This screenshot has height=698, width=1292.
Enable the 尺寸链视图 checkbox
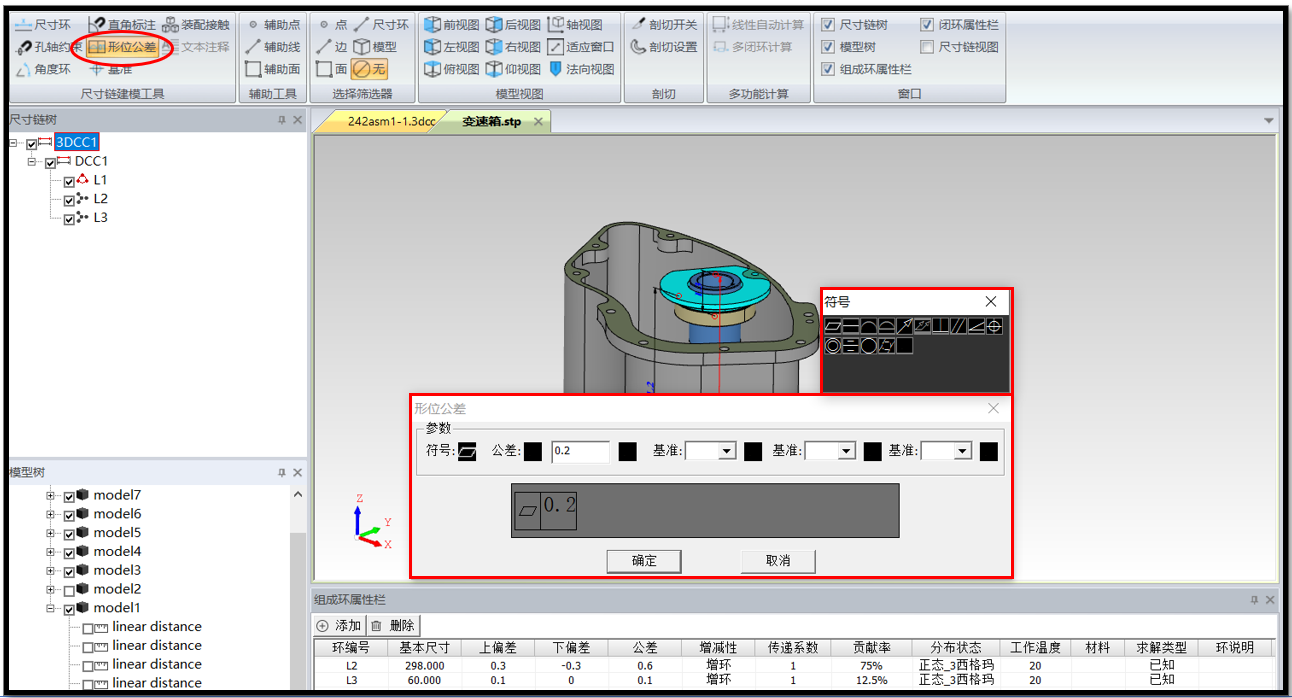click(928, 46)
